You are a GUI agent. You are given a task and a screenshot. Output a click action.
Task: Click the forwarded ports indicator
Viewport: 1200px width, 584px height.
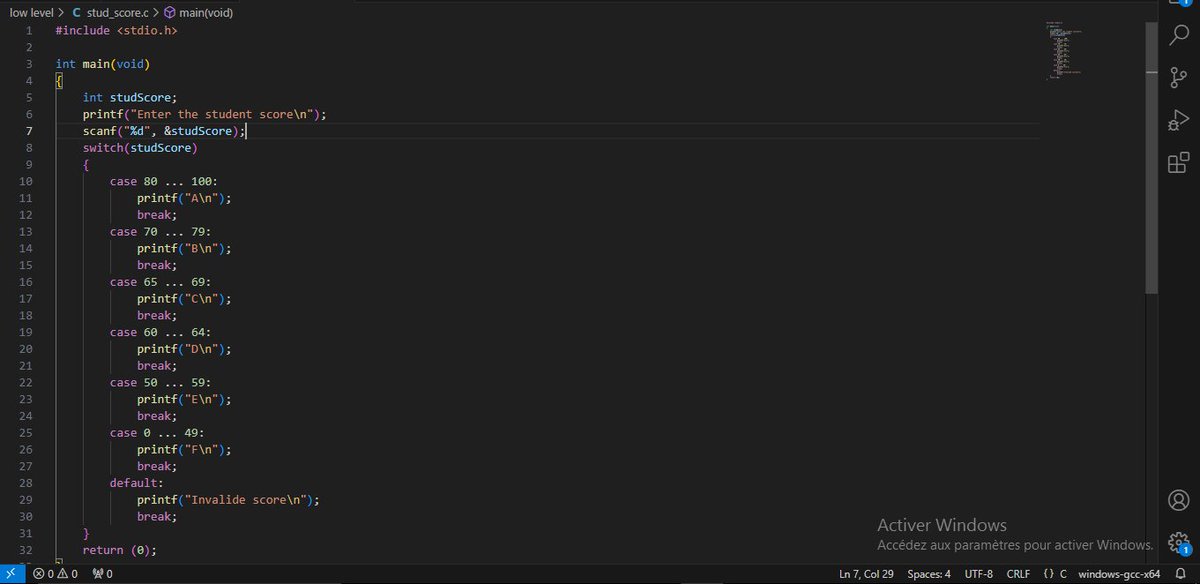click(100, 573)
